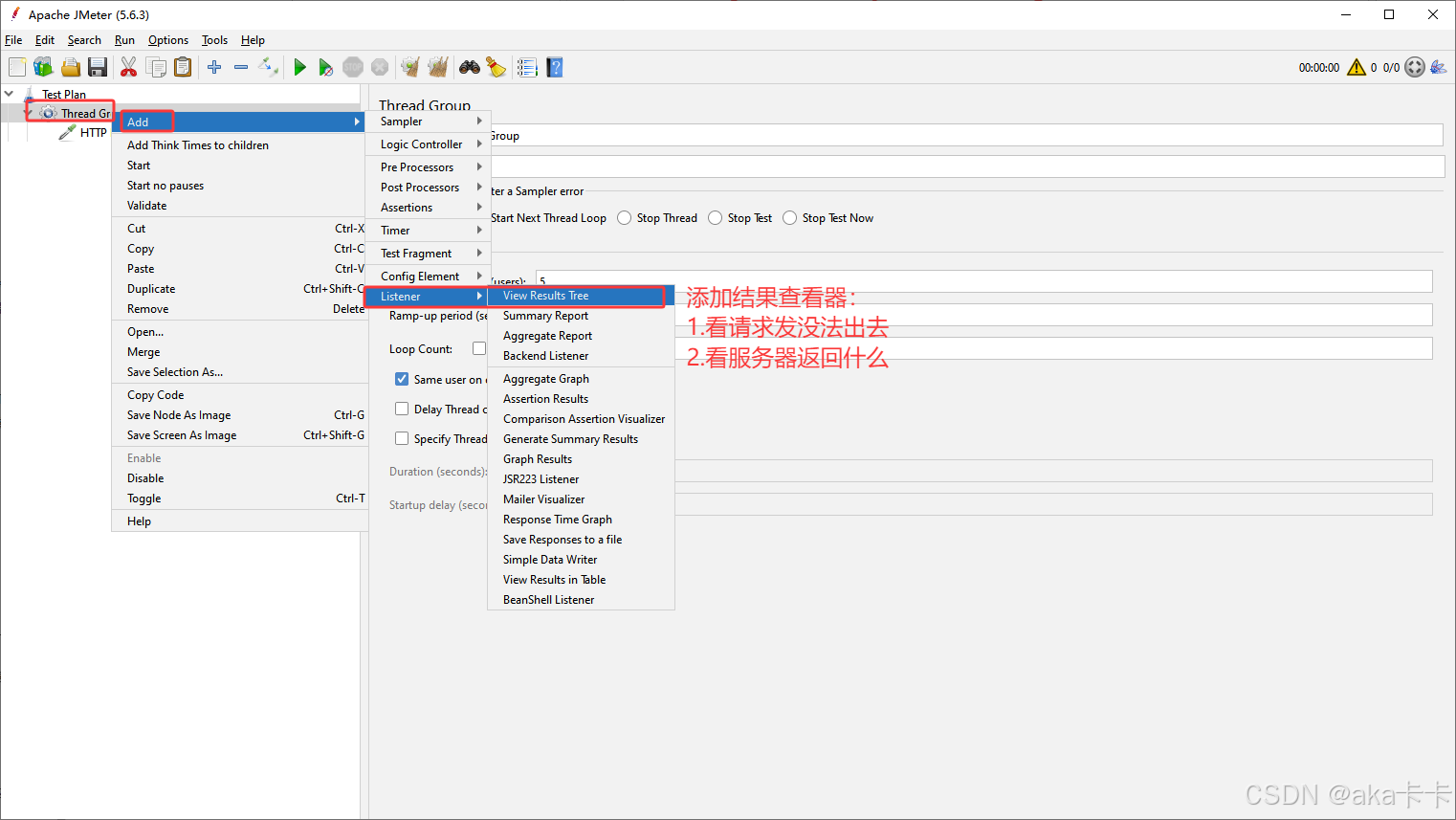Save the test plan with floppy icon
The height and width of the screenshot is (820, 1456).
tap(97, 67)
